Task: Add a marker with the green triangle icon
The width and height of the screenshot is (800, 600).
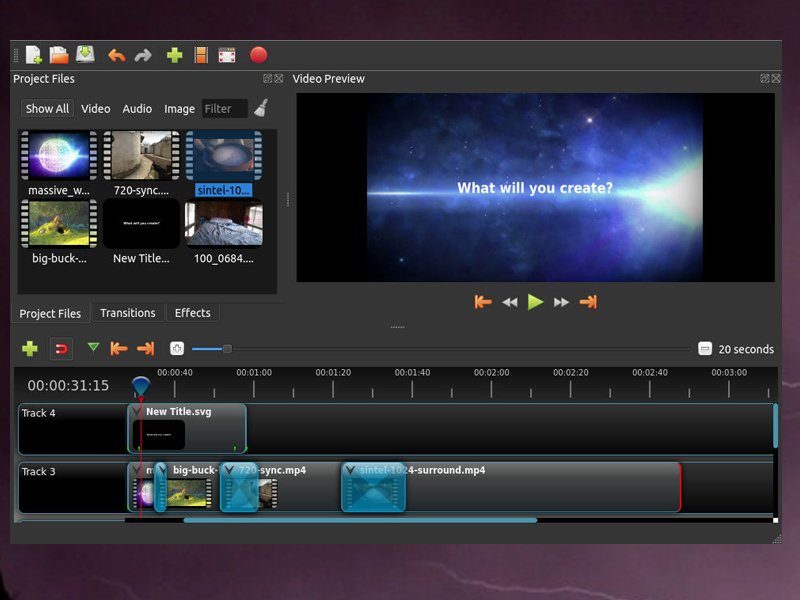Action: coord(93,348)
